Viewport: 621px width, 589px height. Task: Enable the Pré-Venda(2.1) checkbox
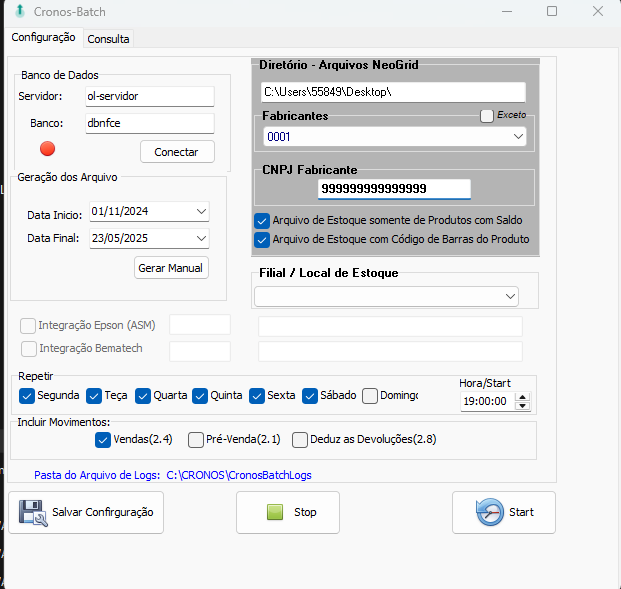(196, 440)
